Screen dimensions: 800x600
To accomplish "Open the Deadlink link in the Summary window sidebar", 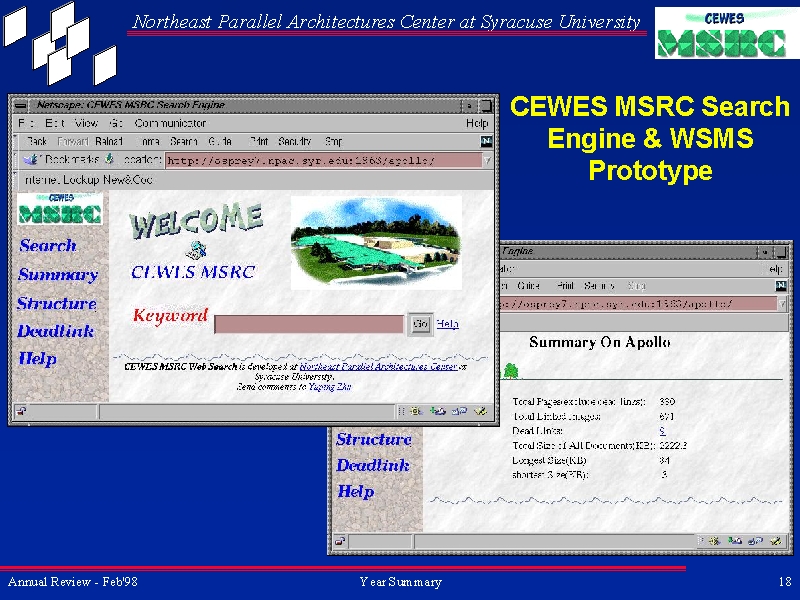I will click(x=372, y=465).
